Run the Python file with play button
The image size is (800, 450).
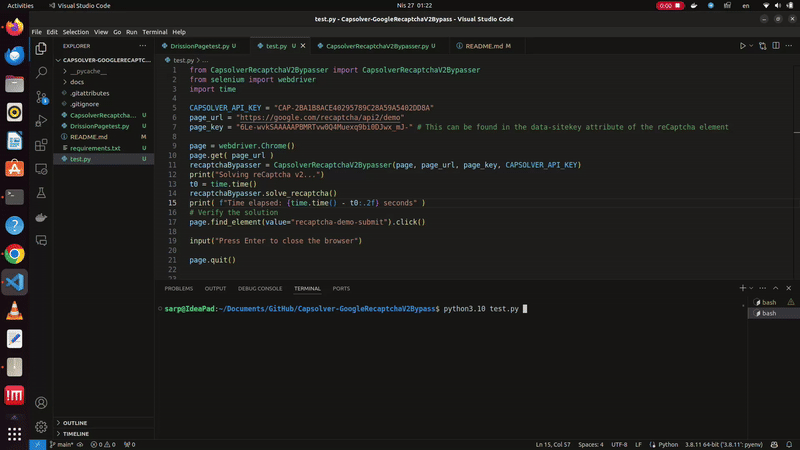[742, 46]
